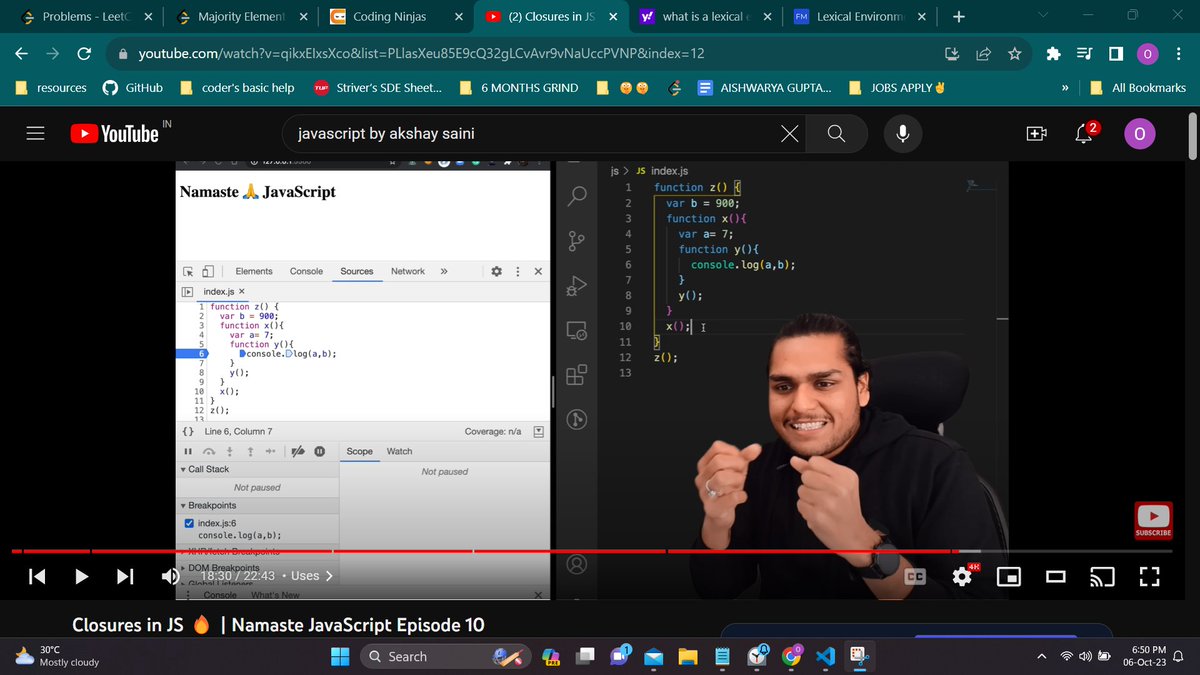Open the YouTube notifications bell
Viewport: 1200px width, 675px height.
tap(1084, 133)
